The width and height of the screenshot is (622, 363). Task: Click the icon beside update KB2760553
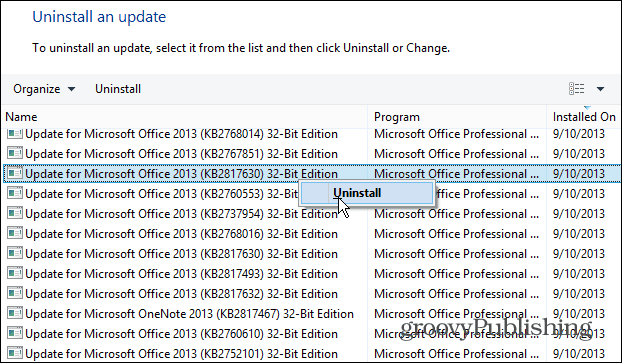[x=15, y=193]
